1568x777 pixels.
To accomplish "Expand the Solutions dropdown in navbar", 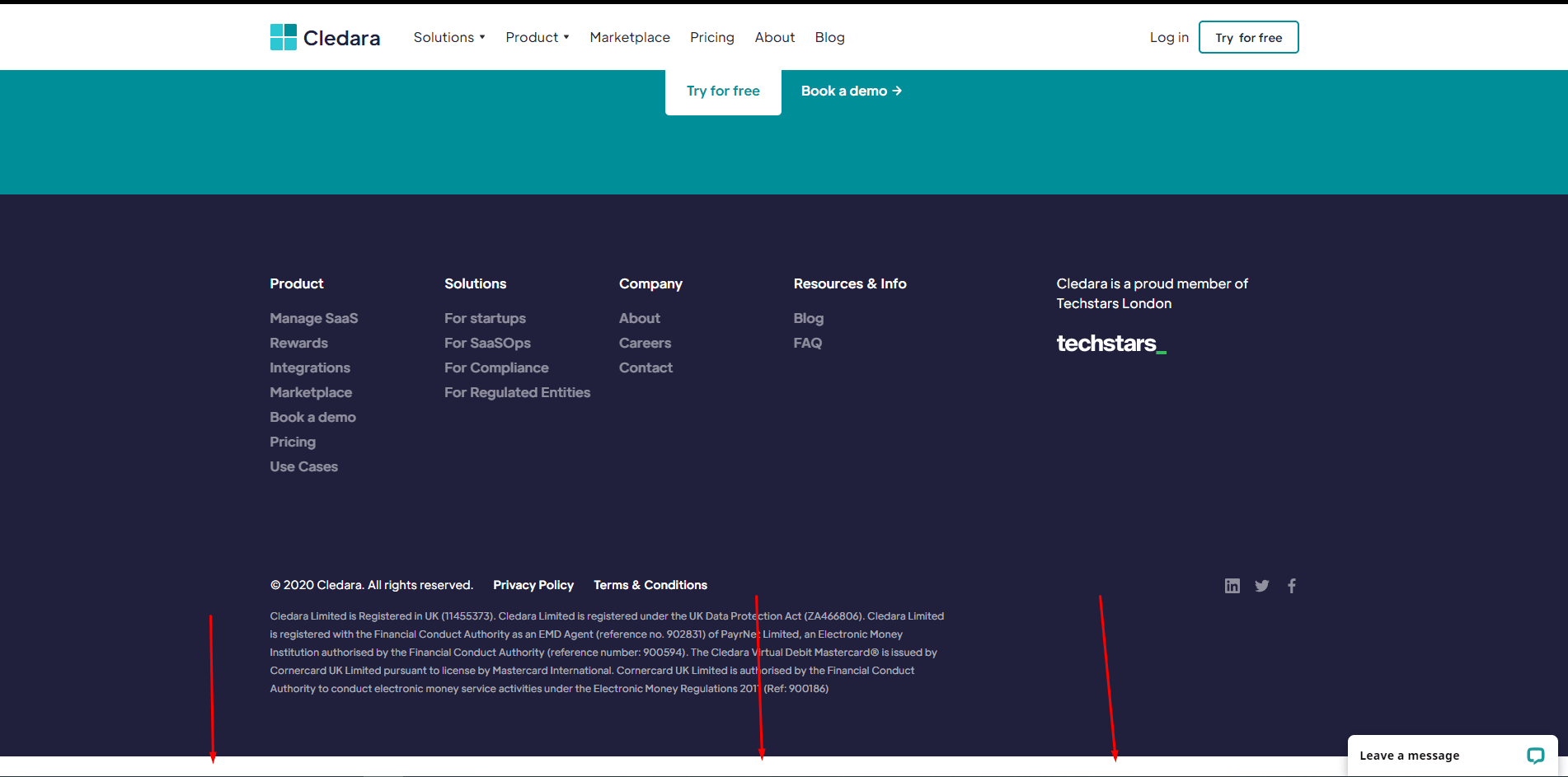I will (449, 37).
